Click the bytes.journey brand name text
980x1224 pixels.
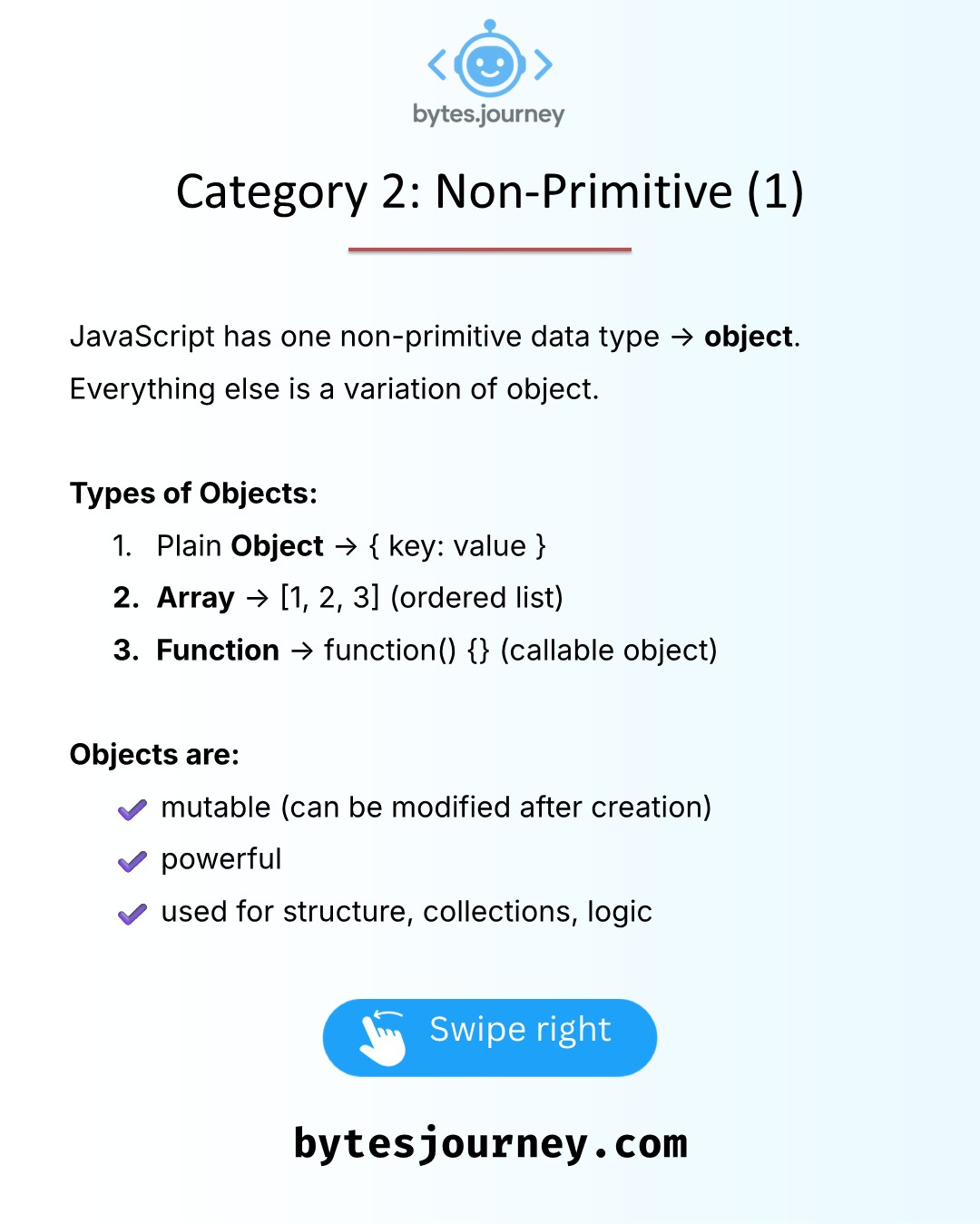488,114
